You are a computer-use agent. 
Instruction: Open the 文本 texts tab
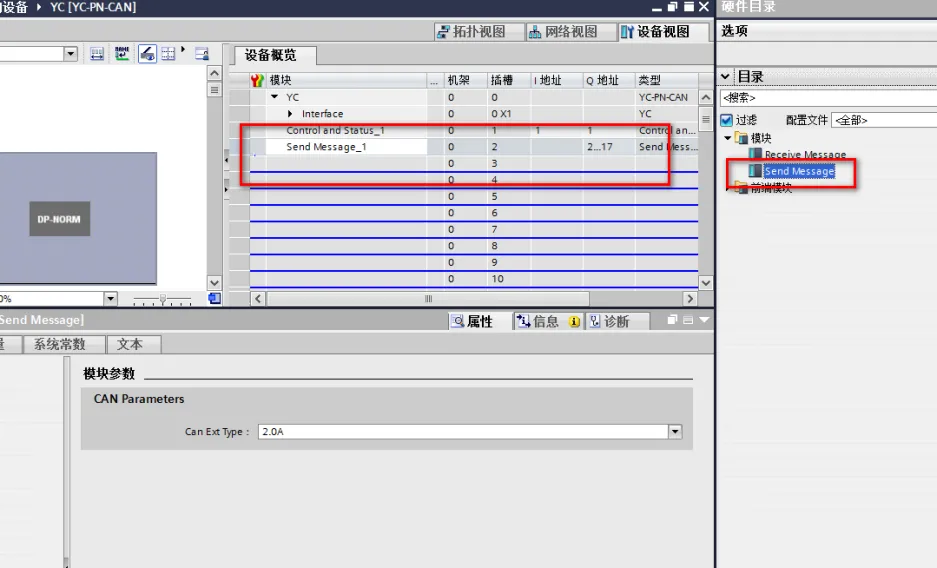pos(130,344)
